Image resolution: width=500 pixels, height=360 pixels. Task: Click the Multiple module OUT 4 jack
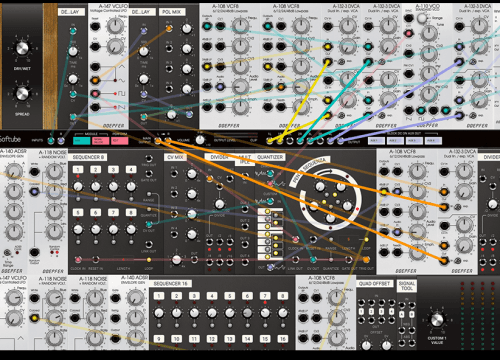(245, 262)
